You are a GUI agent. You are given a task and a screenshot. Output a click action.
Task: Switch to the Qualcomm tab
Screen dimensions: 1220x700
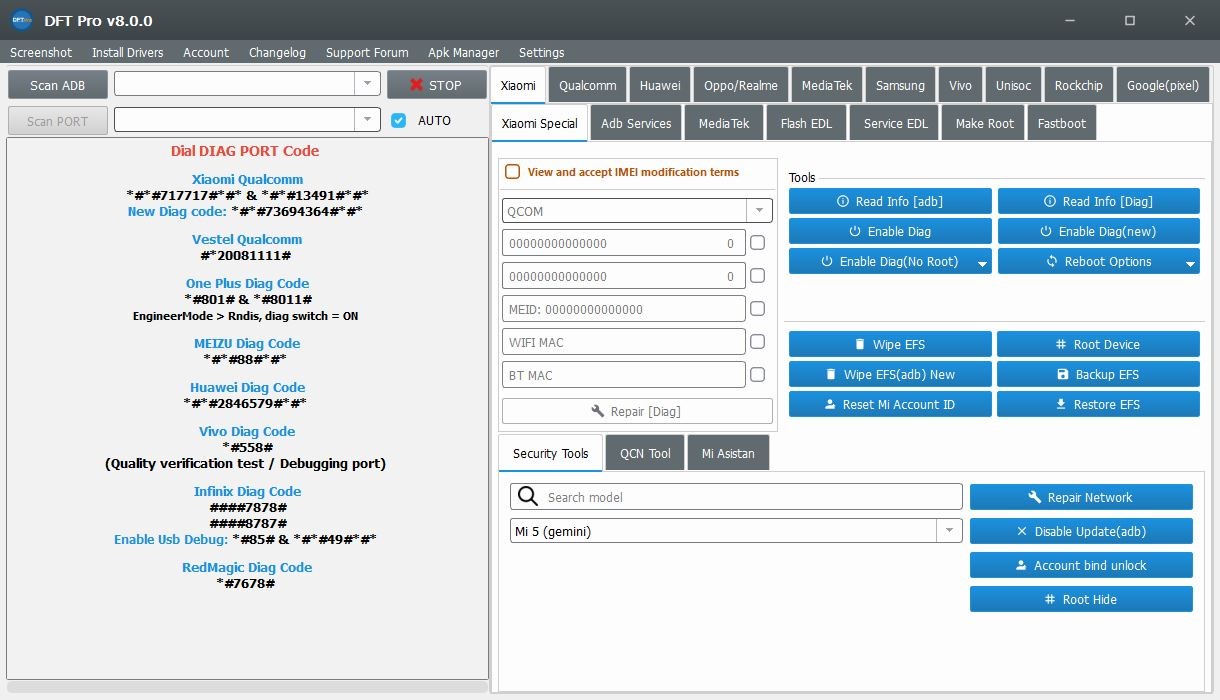pyautogui.click(x=588, y=85)
